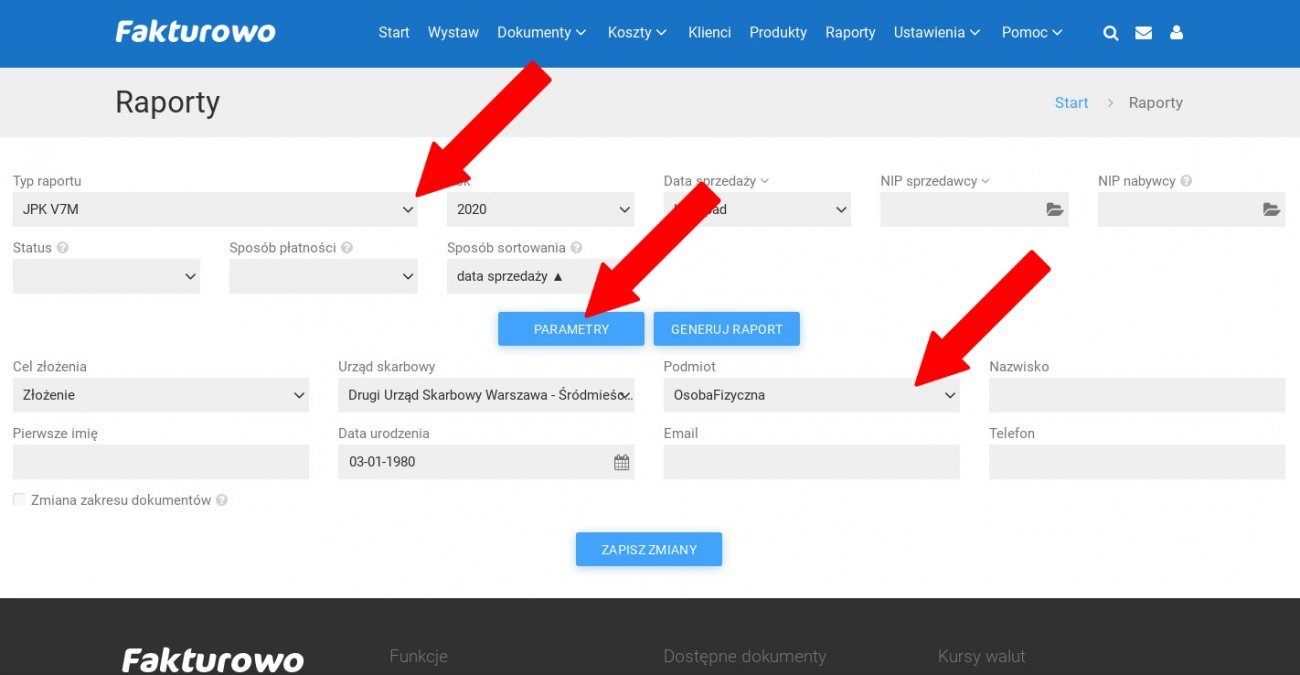Open the Dokumenty menu

coord(542,33)
